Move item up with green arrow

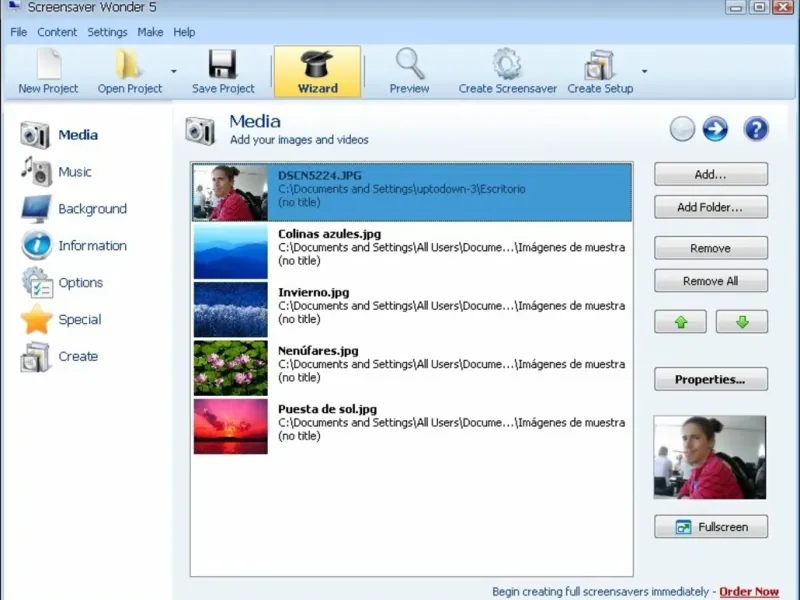pyautogui.click(x=681, y=321)
